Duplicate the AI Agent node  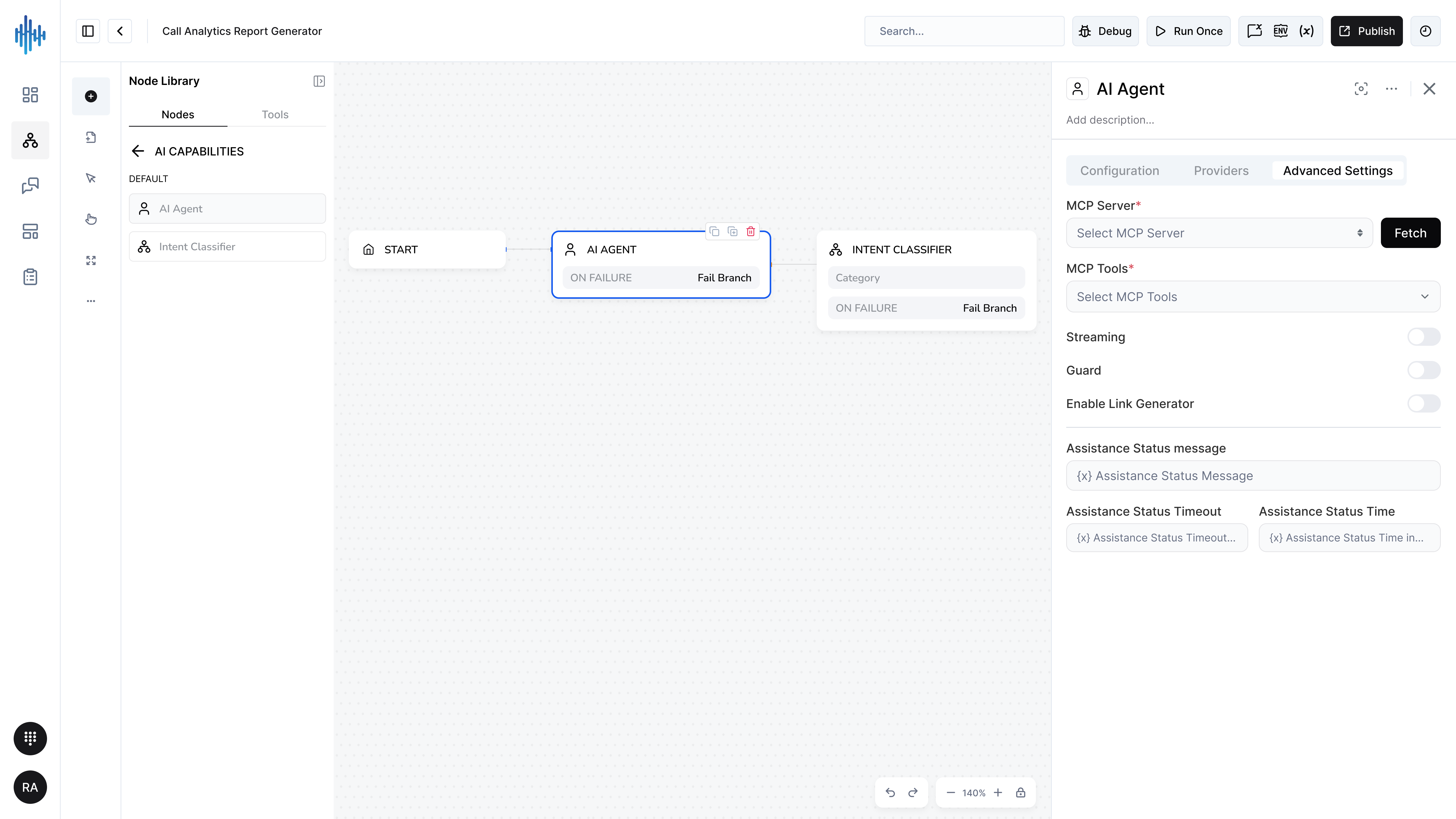point(733,232)
